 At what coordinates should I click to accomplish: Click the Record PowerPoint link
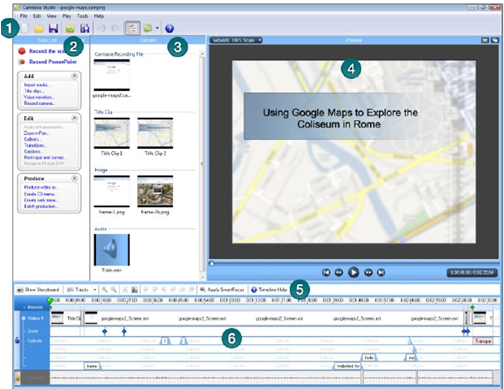coord(53,62)
